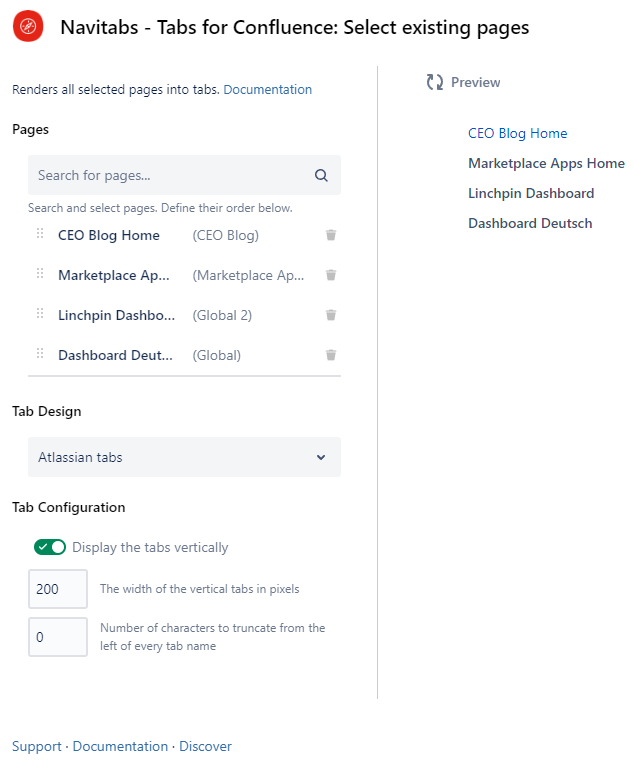Toggle Display the tabs vertically switch
This screenshot has height=774, width=634.
pos(50,547)
